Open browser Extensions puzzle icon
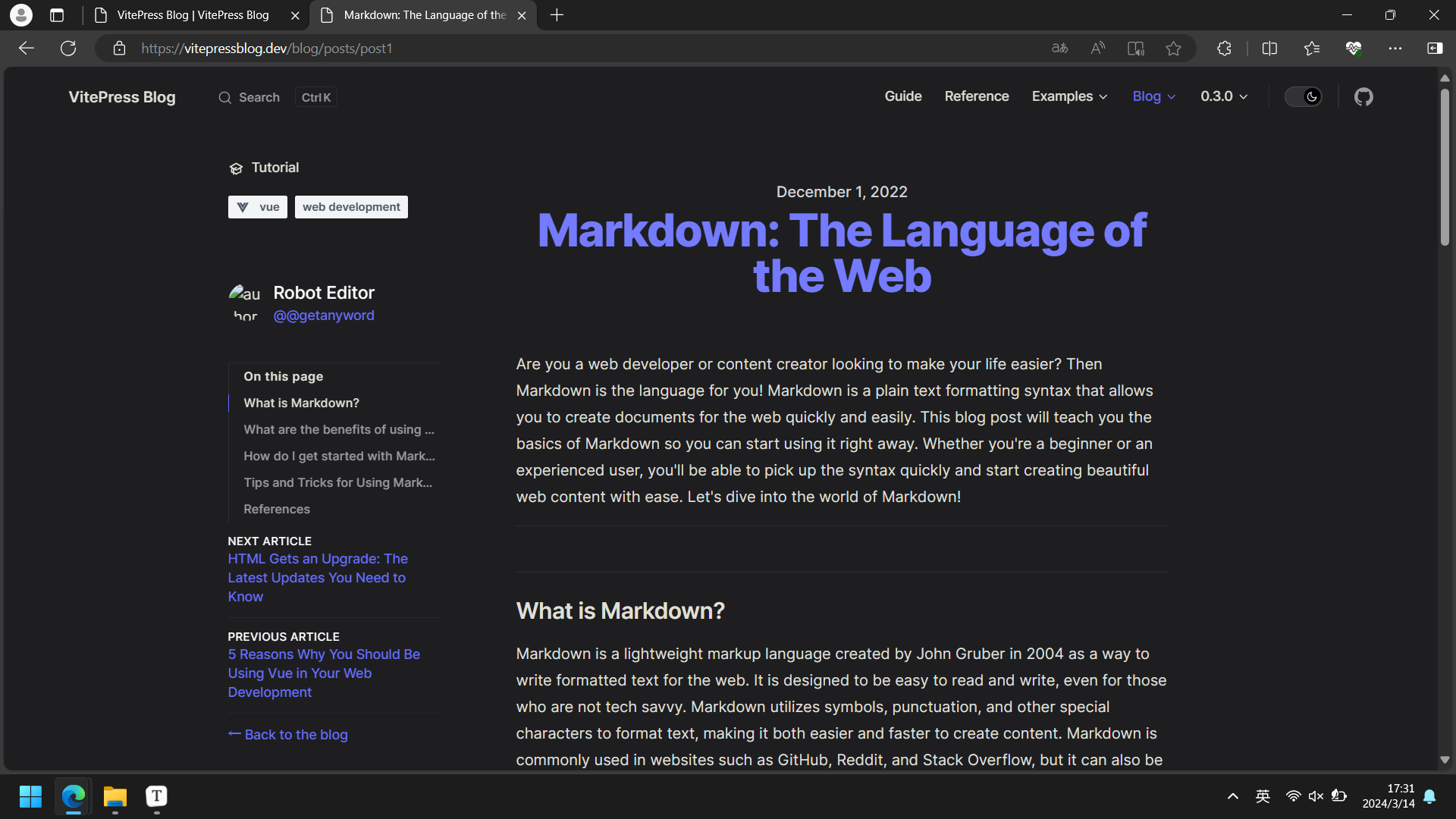 (x=1224, y=49)
